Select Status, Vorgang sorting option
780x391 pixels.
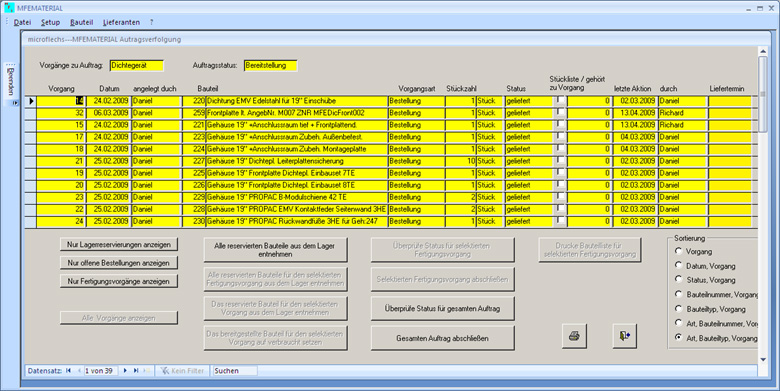678,279
